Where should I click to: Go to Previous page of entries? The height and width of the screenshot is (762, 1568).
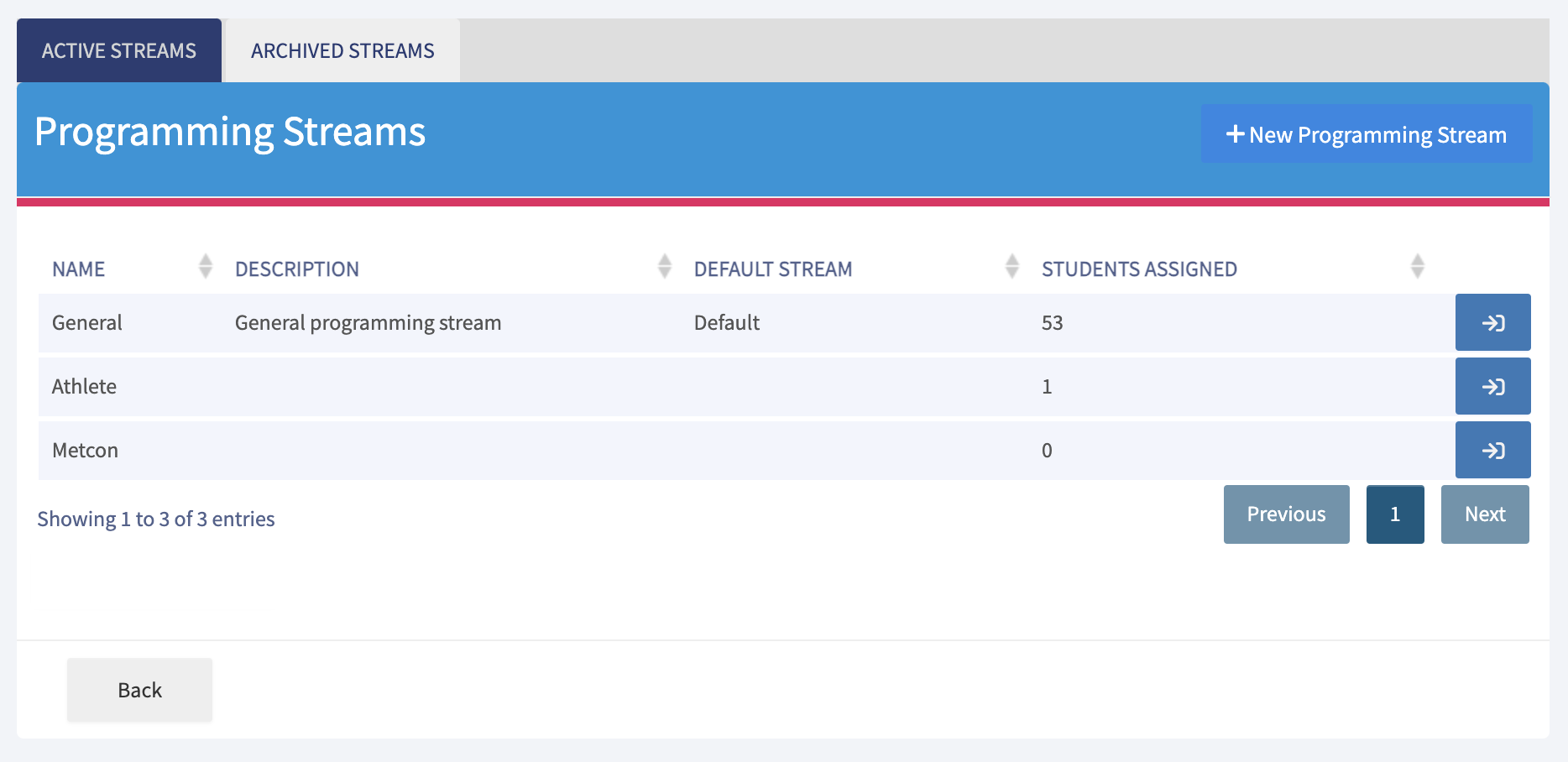(x=1286, y=514)
